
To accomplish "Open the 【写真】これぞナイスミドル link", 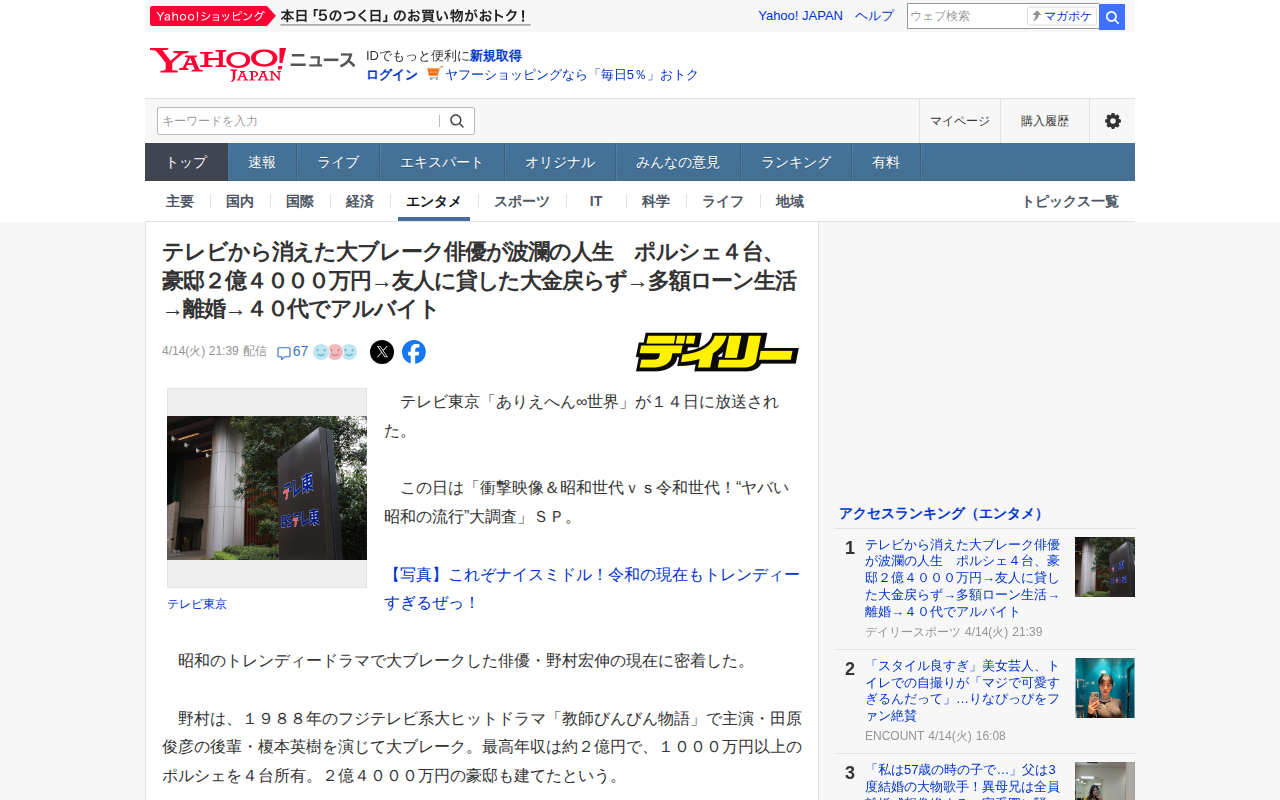I will coord(592,589).
